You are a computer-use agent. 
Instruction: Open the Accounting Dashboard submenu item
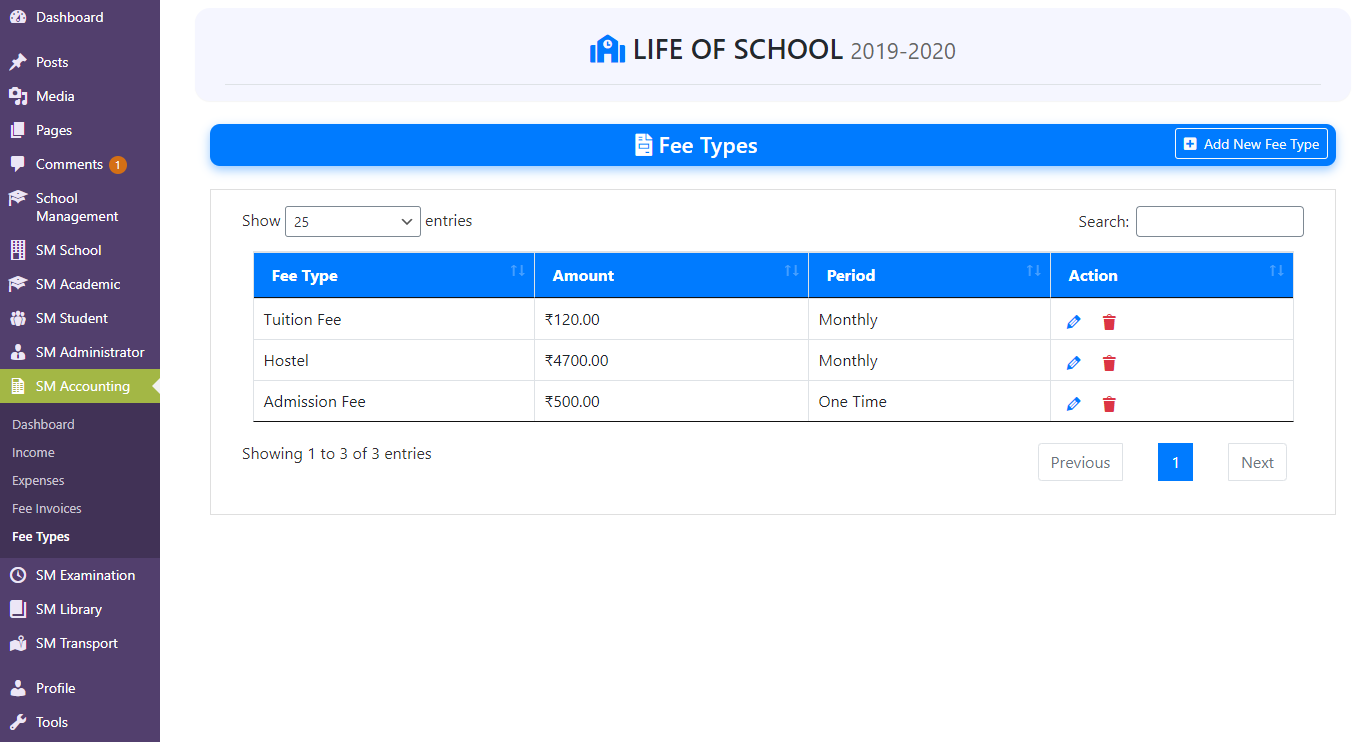[43, 425]
